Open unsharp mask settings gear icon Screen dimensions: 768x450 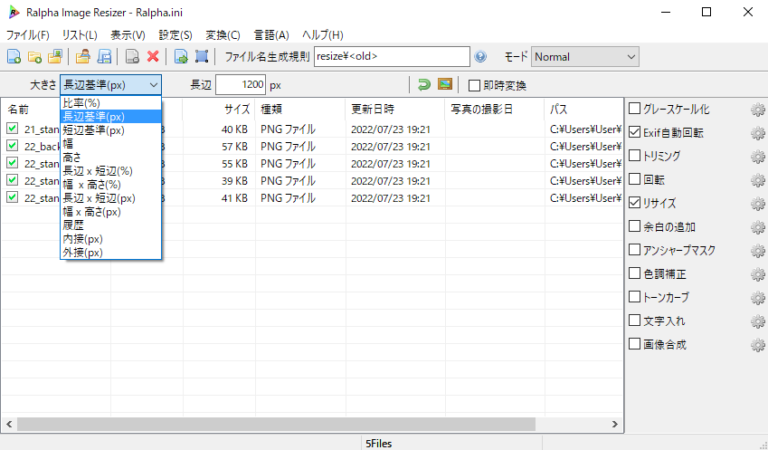[x=758, y=250]
